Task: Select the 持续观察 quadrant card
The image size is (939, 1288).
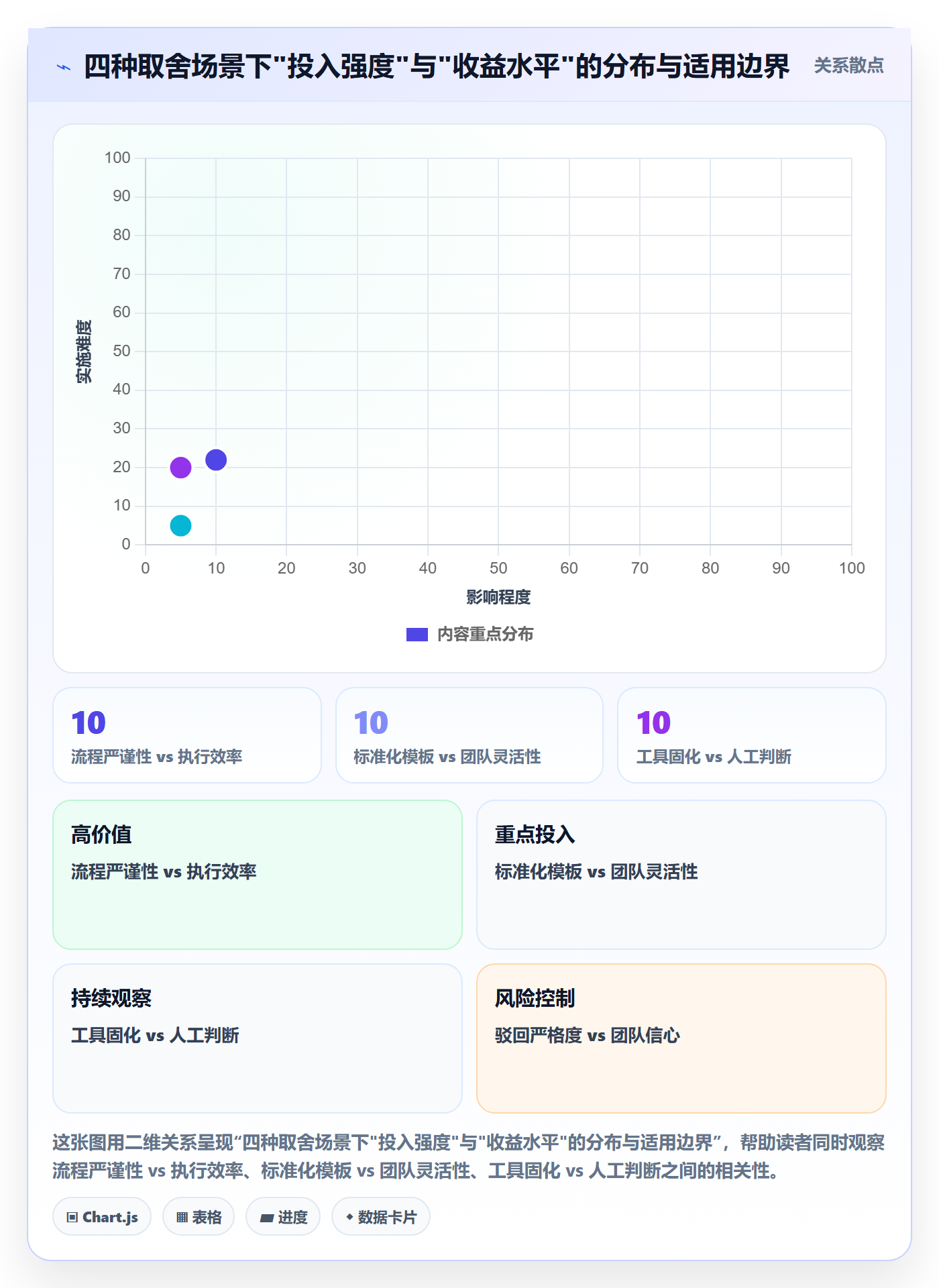Action: 258,1038
